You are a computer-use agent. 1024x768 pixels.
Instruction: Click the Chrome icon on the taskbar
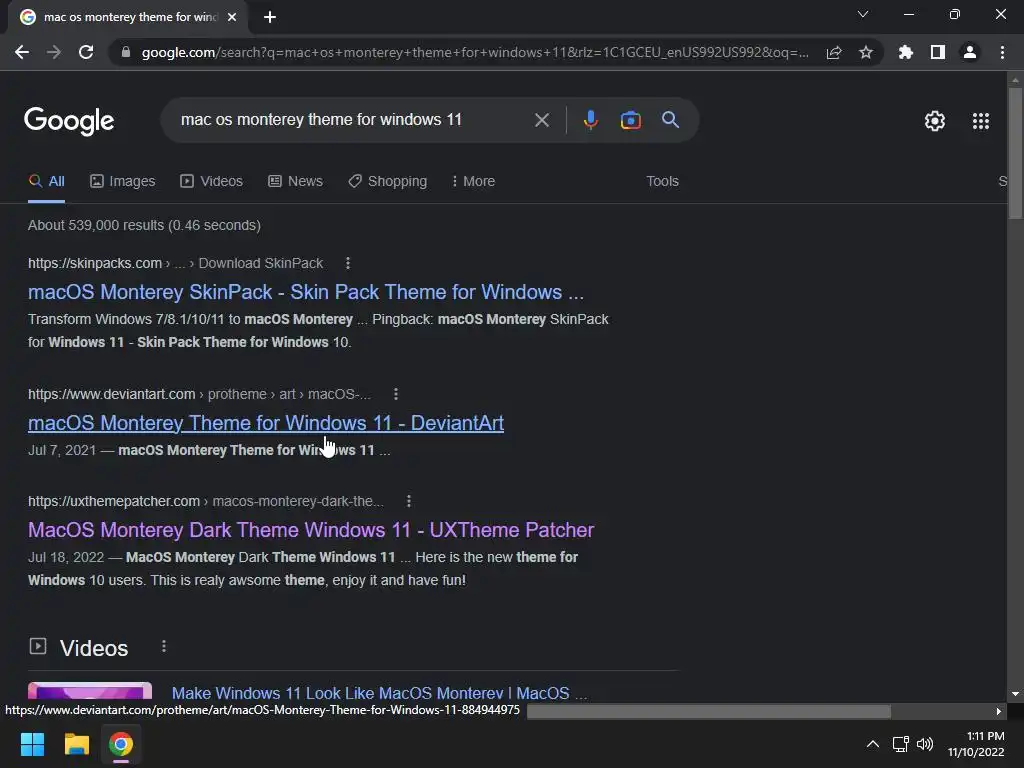121,744
